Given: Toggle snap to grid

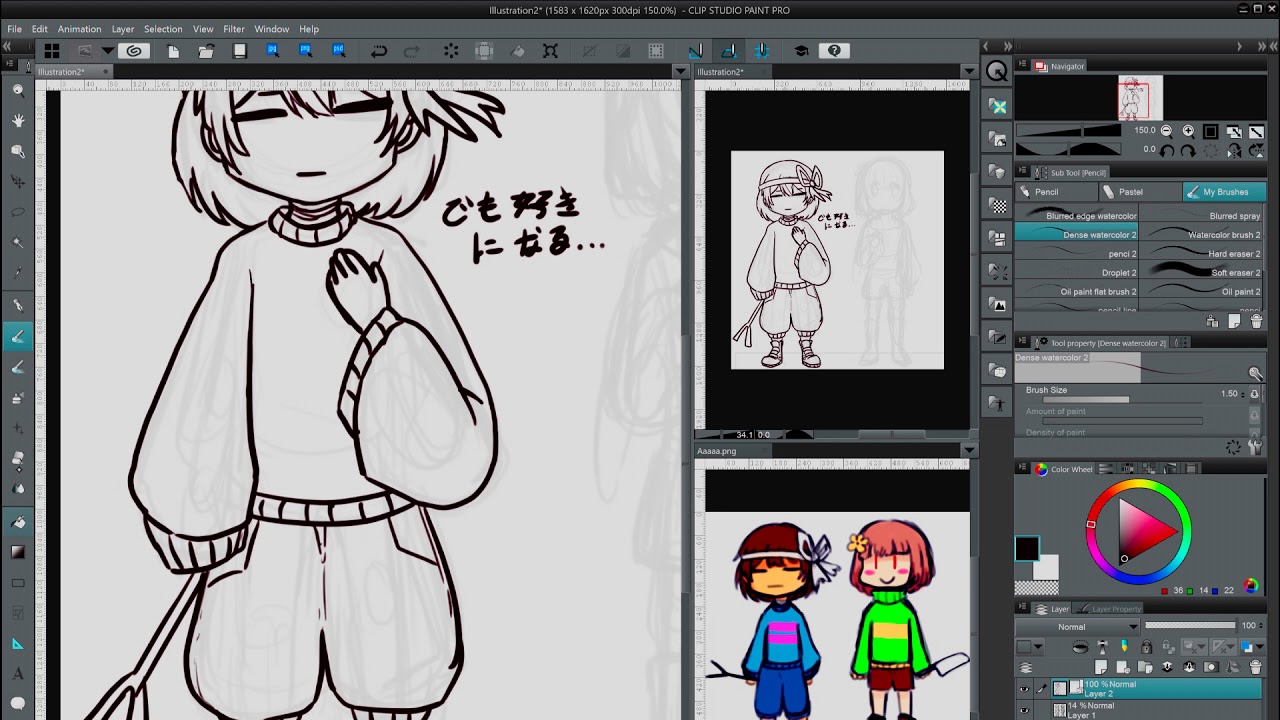Looking at the screenshot, I should point(761,51).
